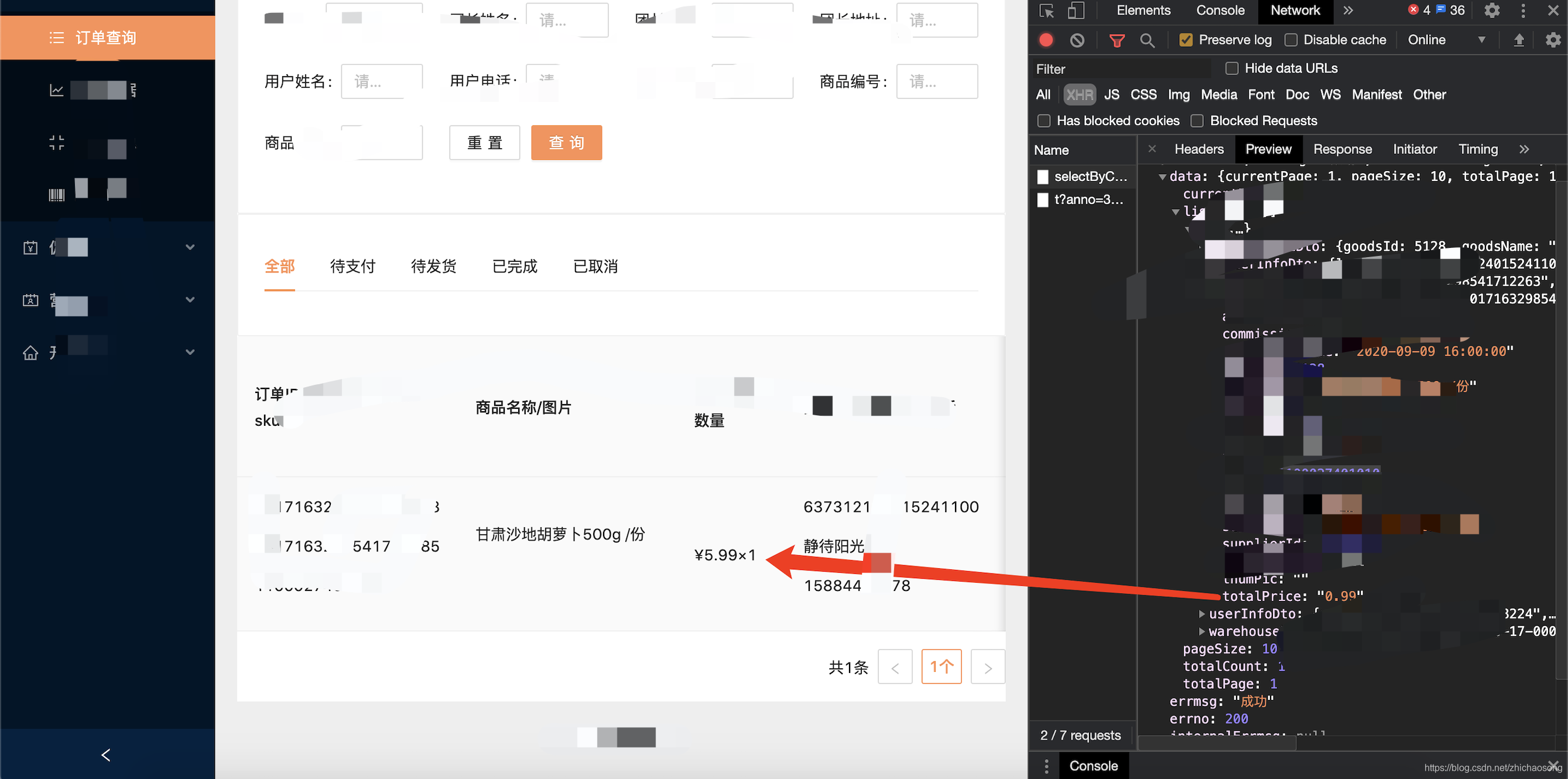Click the 用户姓名 input field
This screenshot has height=779, width=1568.
tap(382, 81)
